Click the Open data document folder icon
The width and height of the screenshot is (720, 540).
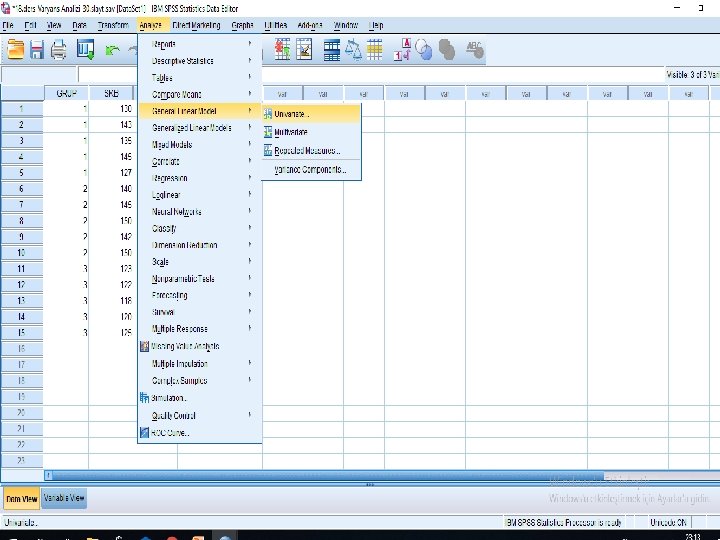point(15,50)
